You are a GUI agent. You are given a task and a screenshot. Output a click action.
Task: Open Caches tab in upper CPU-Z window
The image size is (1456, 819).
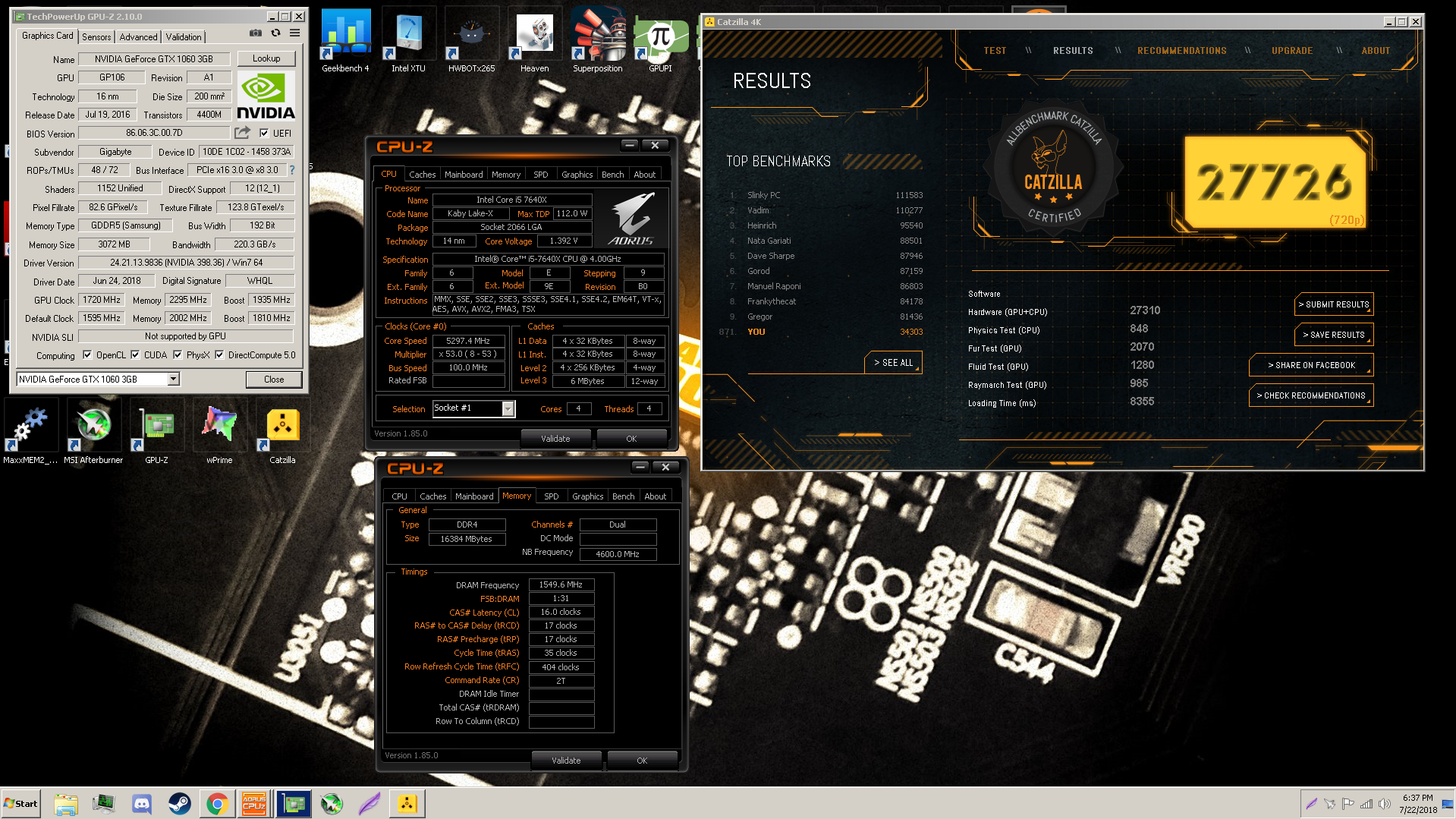tap(423, 175)
